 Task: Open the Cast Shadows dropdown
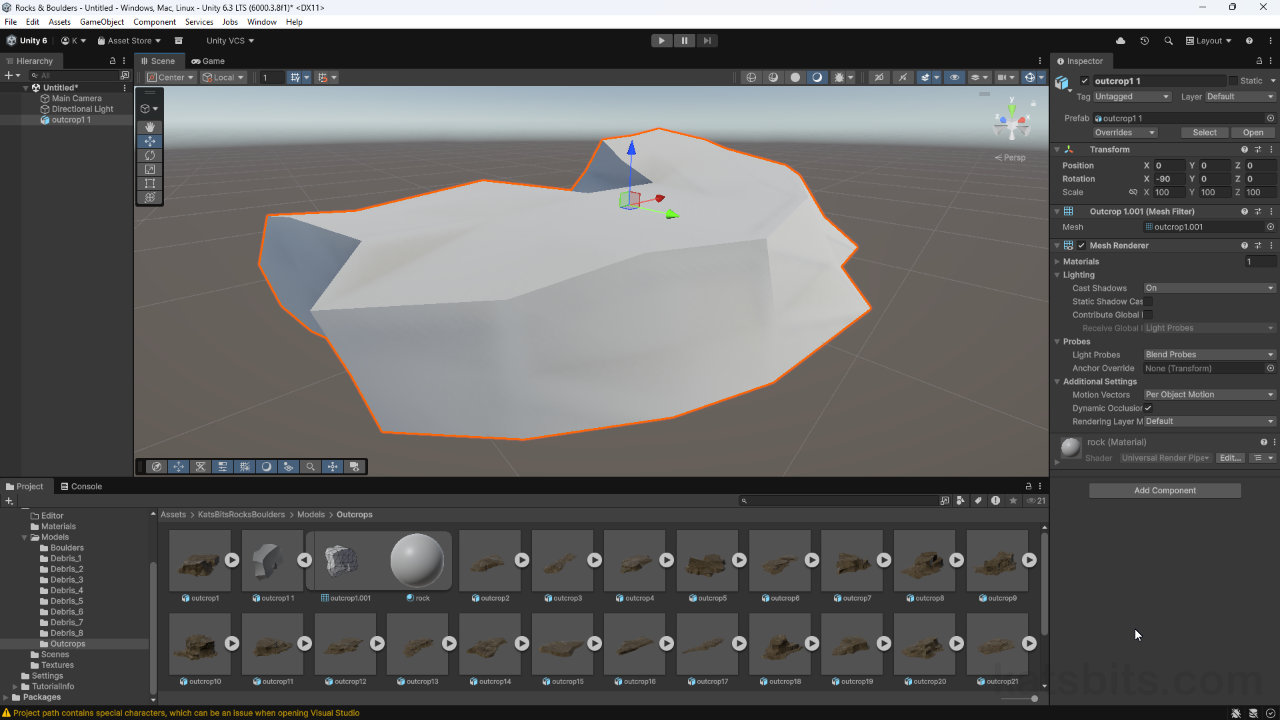[1208, 288]
